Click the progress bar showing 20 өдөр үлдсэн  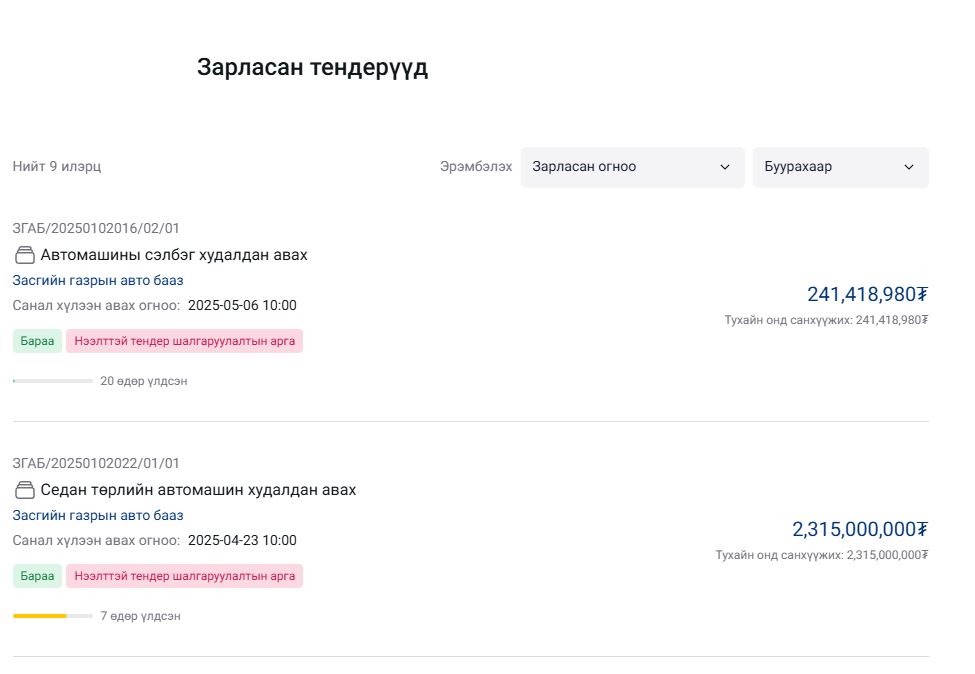(x=53, y=381)
